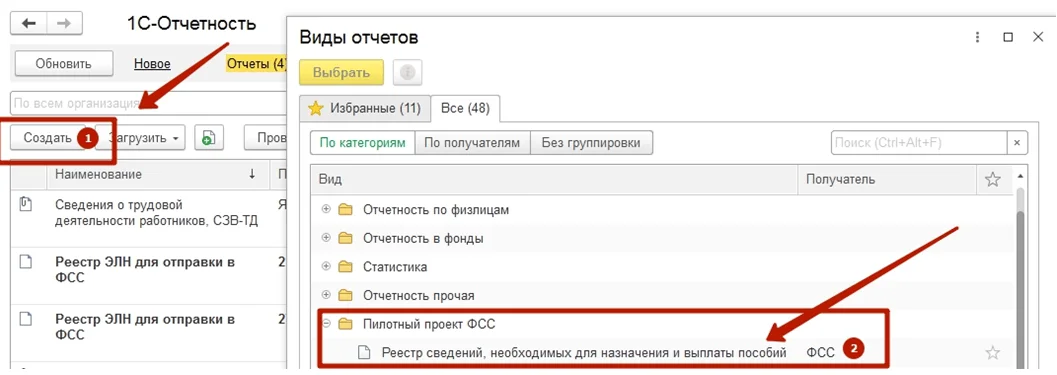Screen dimensions: 1057x375
Task: Add Реестр сведений to favorites with star
Action: 992,352
